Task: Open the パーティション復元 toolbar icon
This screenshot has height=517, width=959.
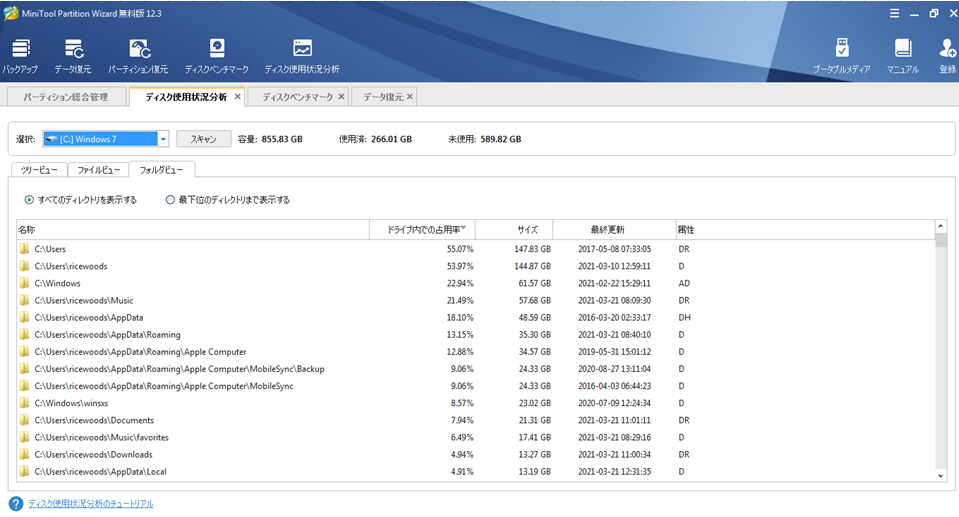Action: pos(138,56)
